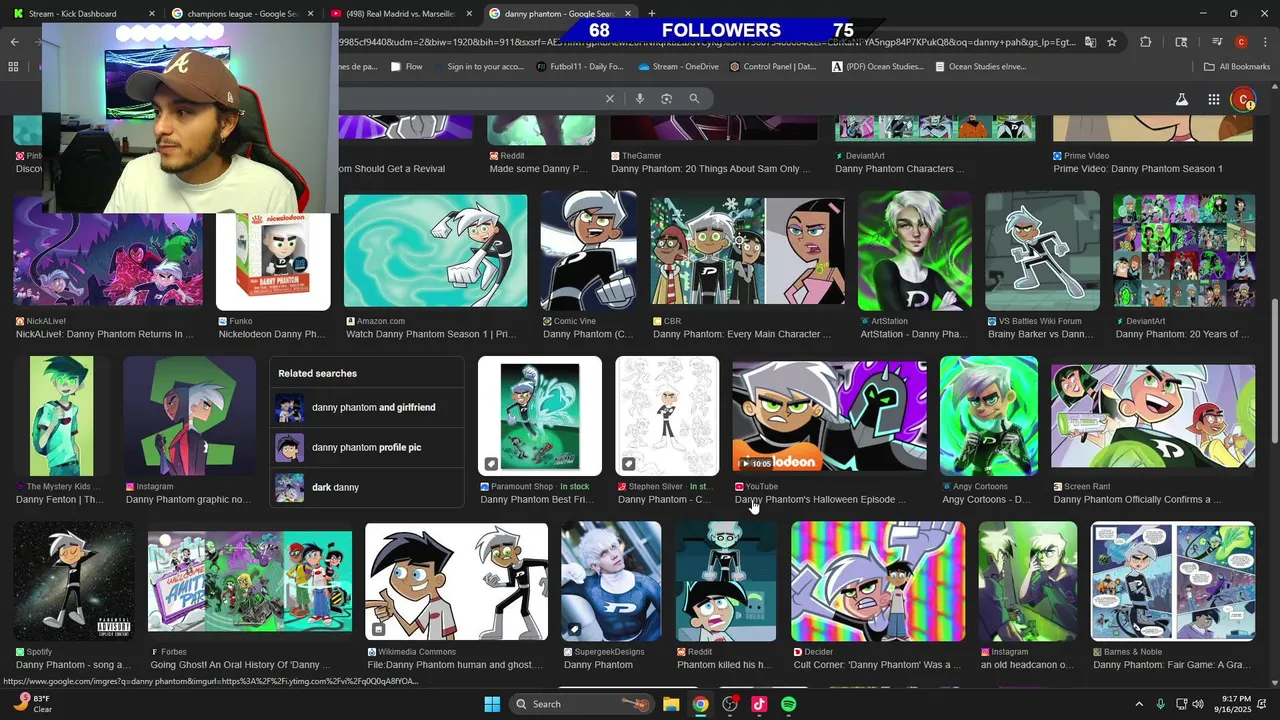Open the Chrome profile C button
Viewport: 1280px width, 720px height.
click(x=1241, y=42)
